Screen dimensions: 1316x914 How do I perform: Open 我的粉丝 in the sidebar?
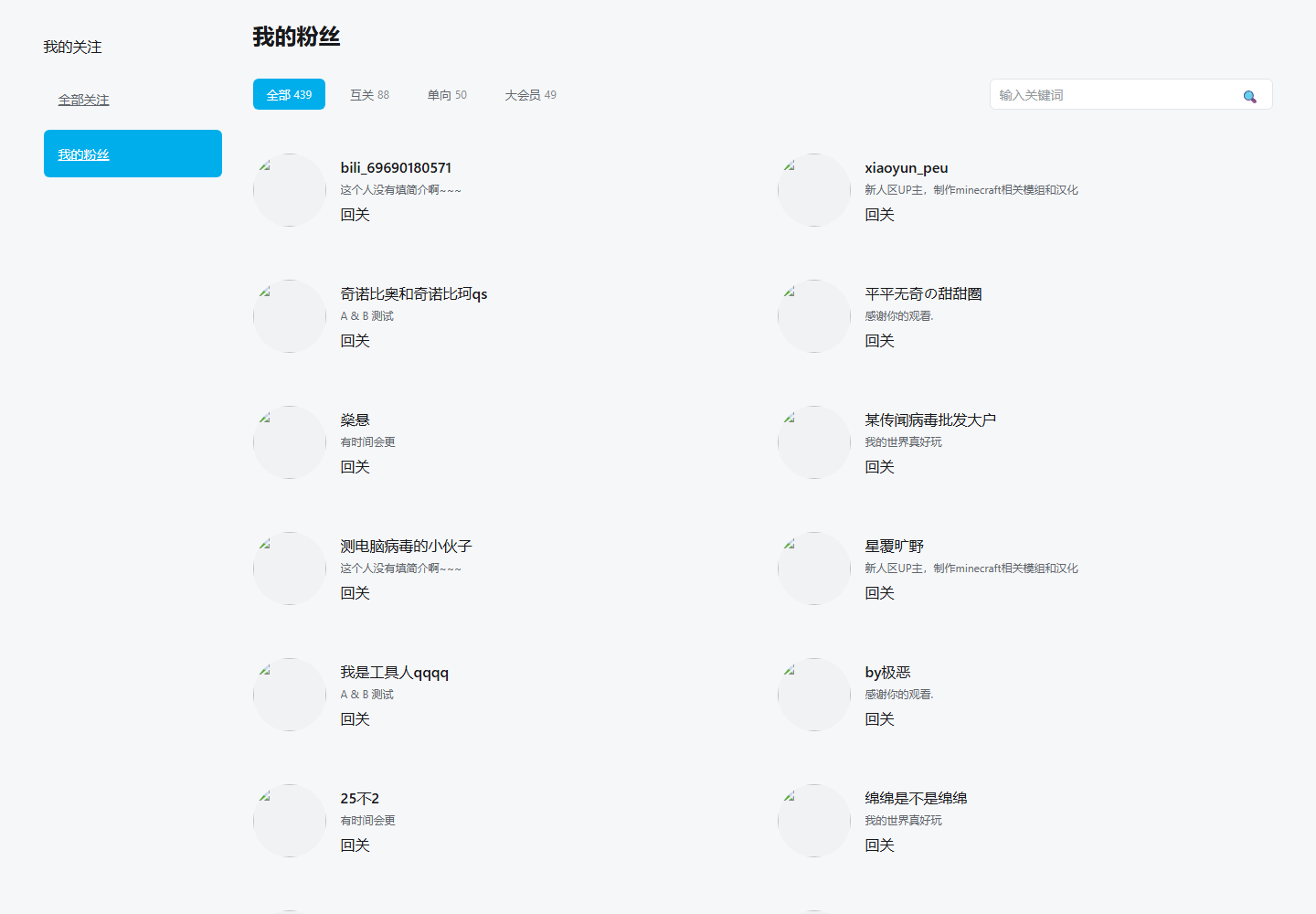(x=133, y=154)
